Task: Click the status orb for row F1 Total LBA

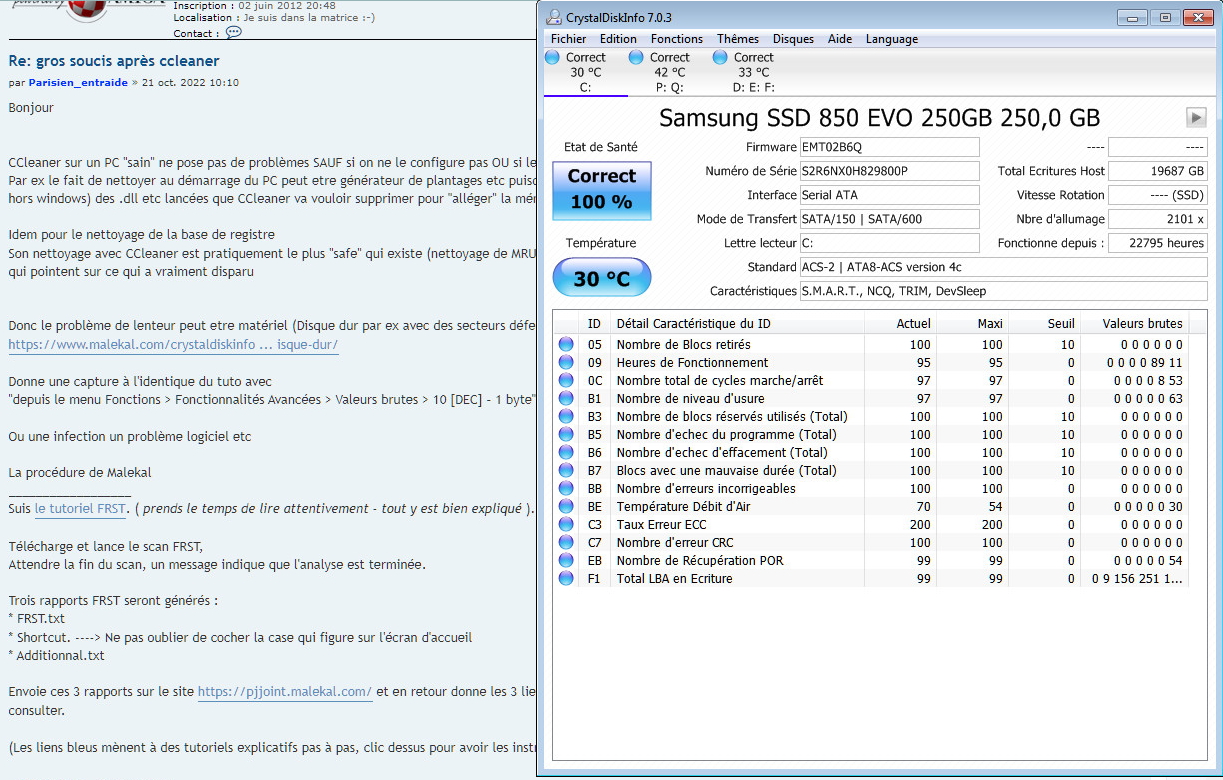Action: tap(566, 579)
